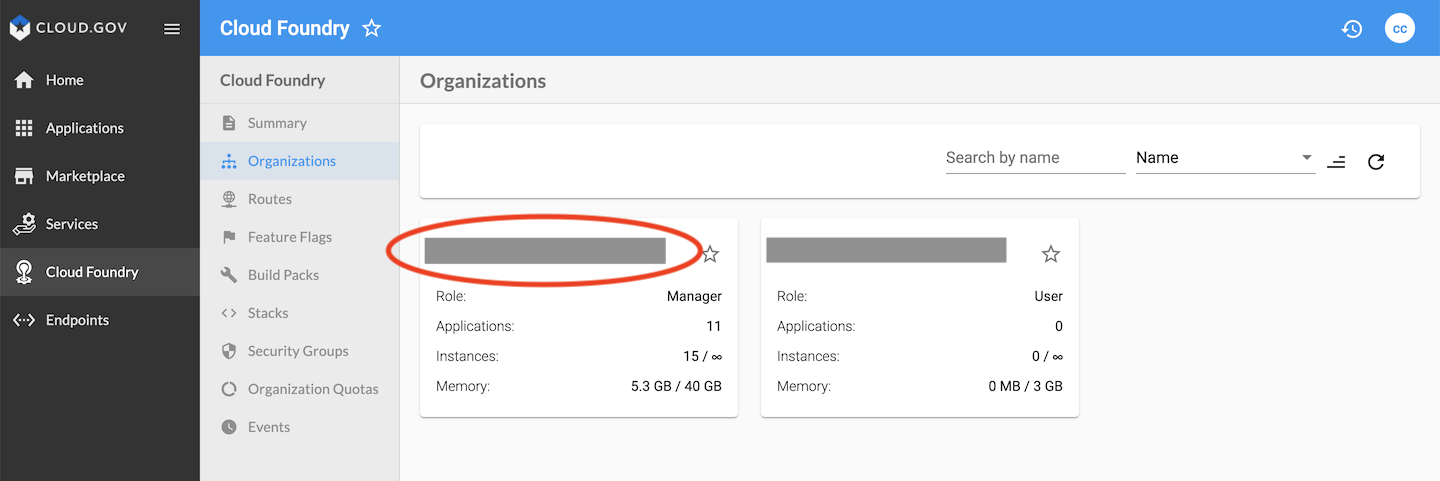Click the 15 / ∞ instances value
The height and width of the screenshot is (481, 1440).
(702, 356)
